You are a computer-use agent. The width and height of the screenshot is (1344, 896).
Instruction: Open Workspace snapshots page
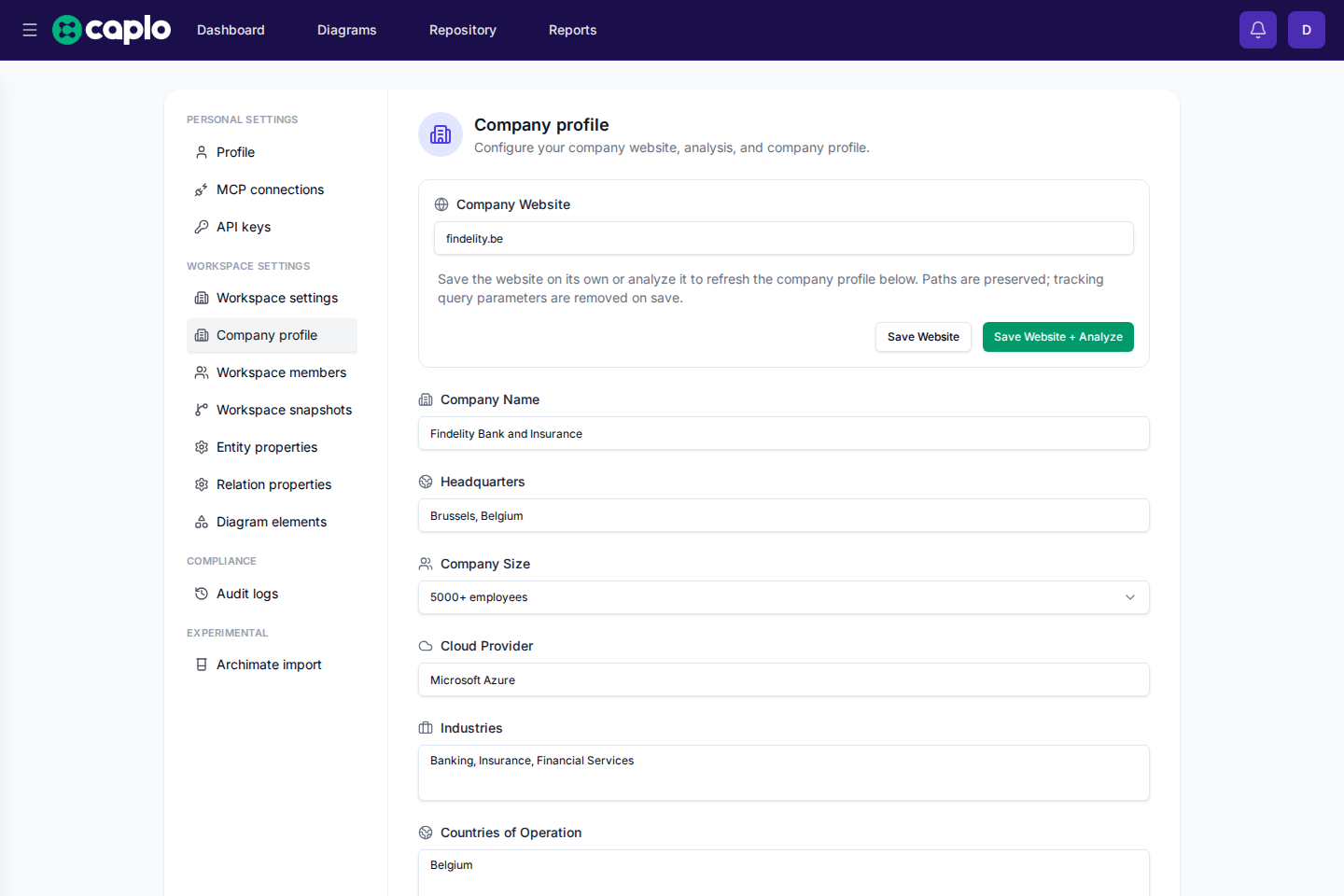pyautogui.click(x=272, y=410)
